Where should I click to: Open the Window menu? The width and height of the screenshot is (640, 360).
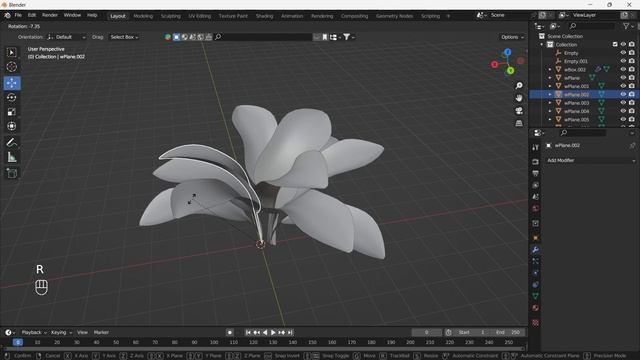[72, 15]
